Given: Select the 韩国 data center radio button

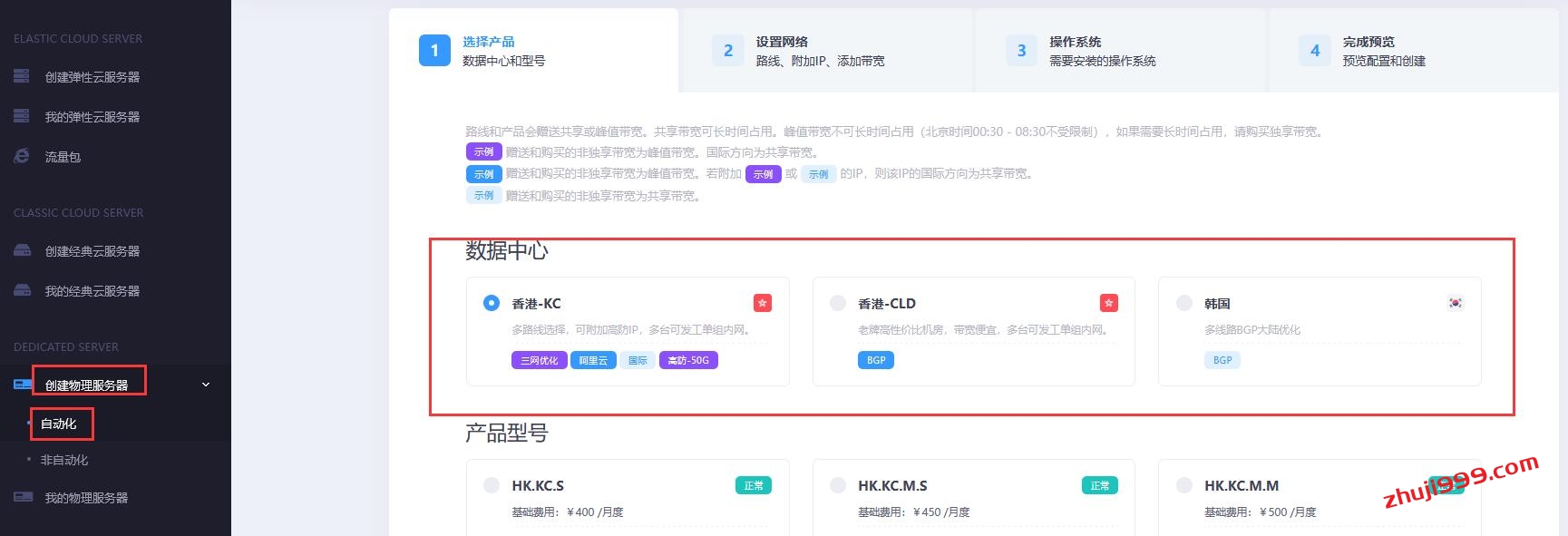Looking at the screenshot, I should 1183,303.
